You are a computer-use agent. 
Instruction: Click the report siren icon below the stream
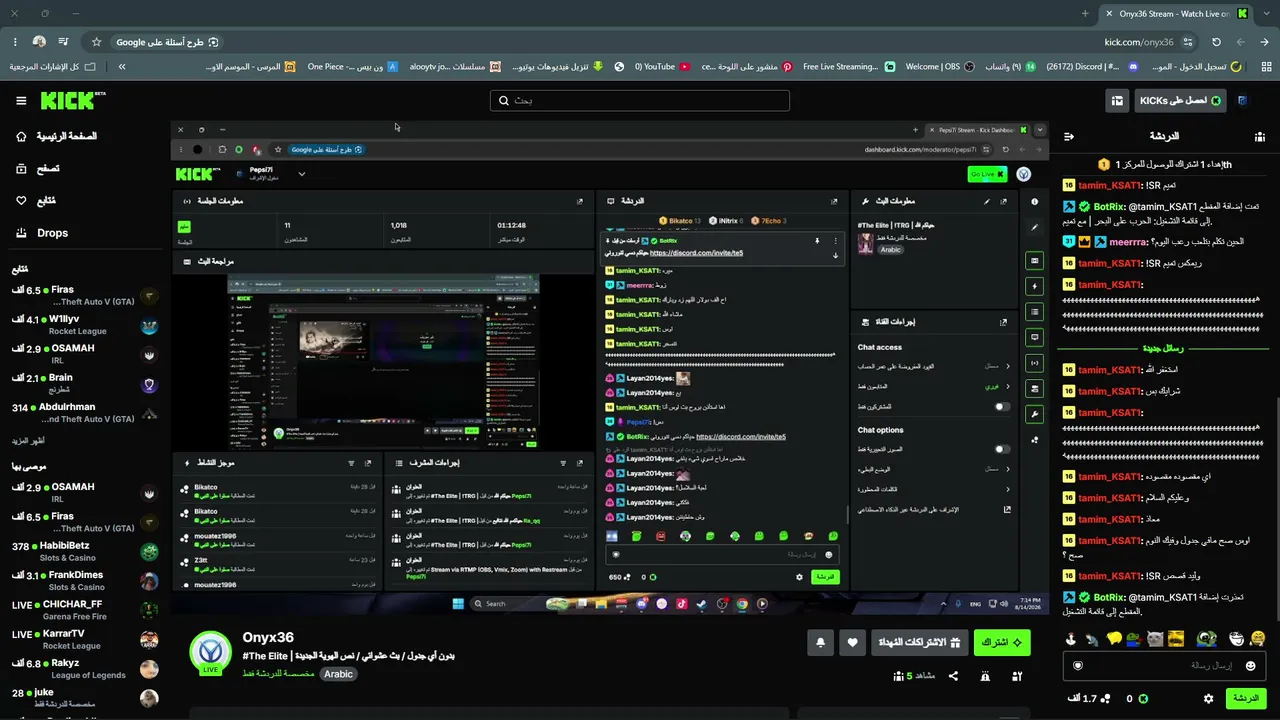(x=985, y=676)
